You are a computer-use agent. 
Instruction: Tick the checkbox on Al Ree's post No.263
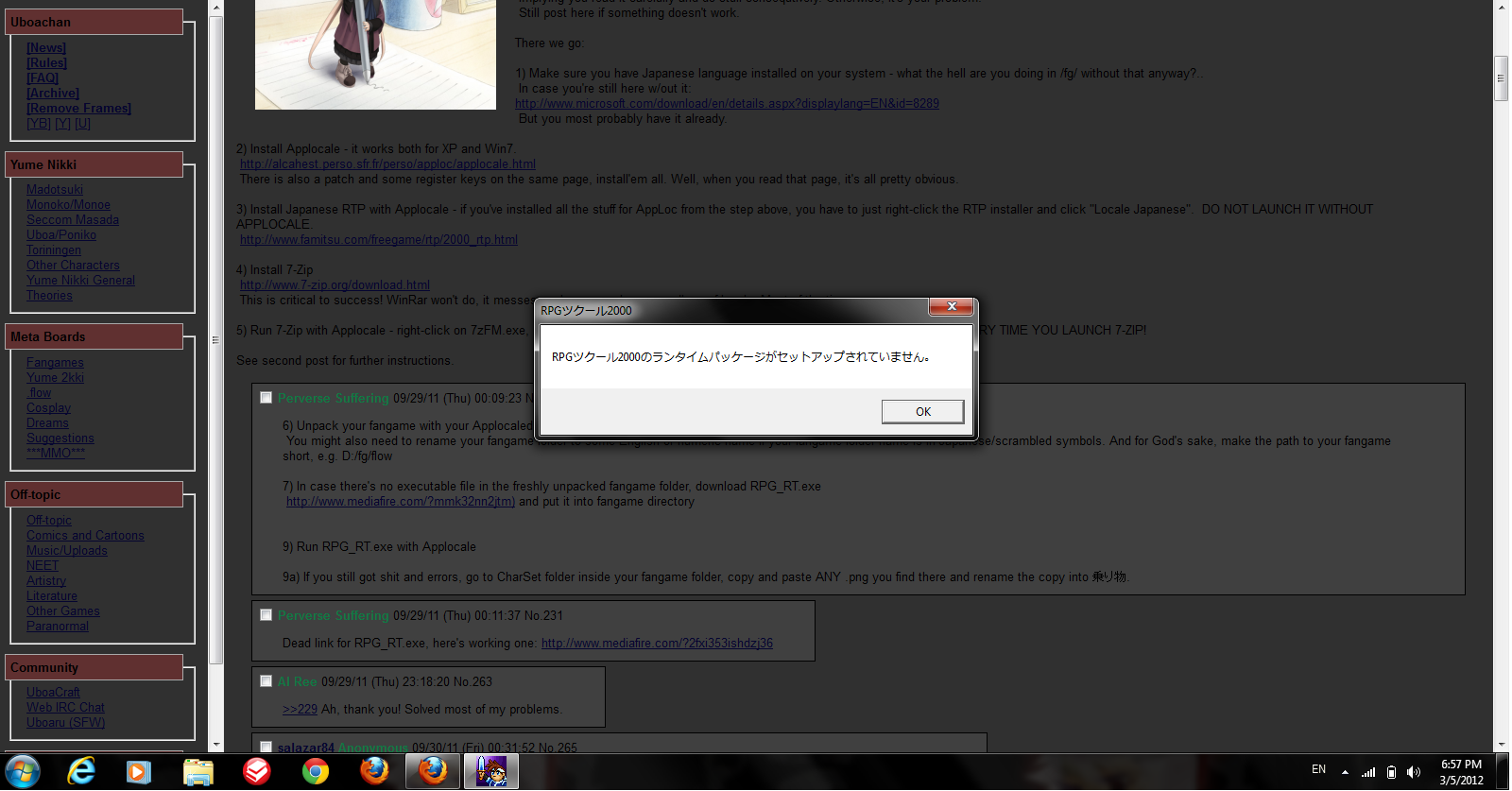[266, 681]
